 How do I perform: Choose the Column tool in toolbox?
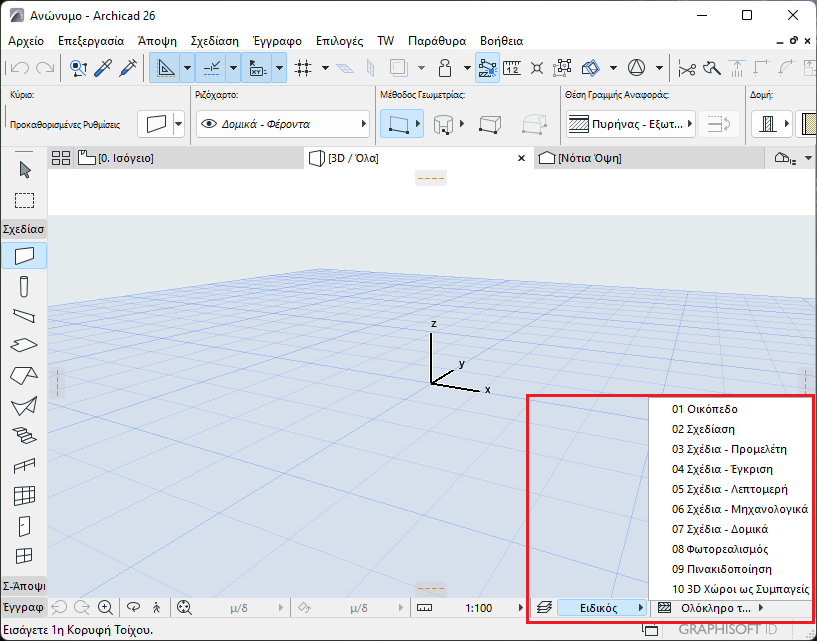tap(25, 287)
